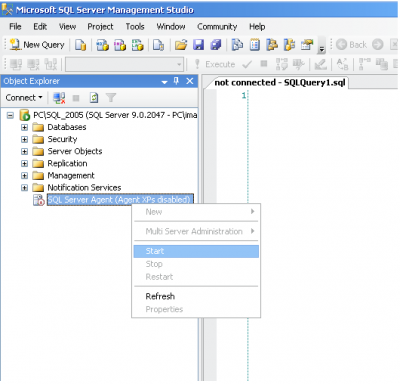Expand the Security folder

click(x=24, y=139)
